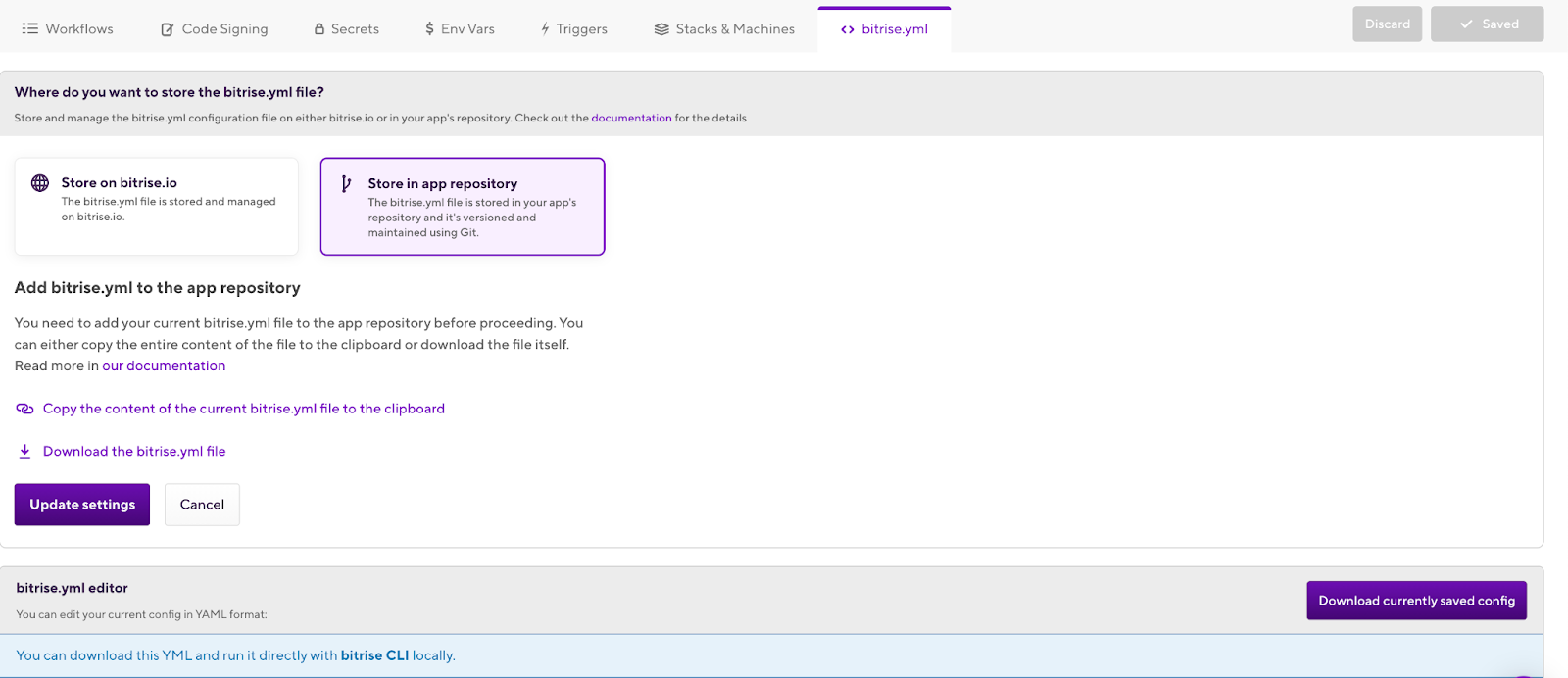This screenshot has height=678, width=1568.
Task: Go to the Env Vars tab
Action: [459, 29]
